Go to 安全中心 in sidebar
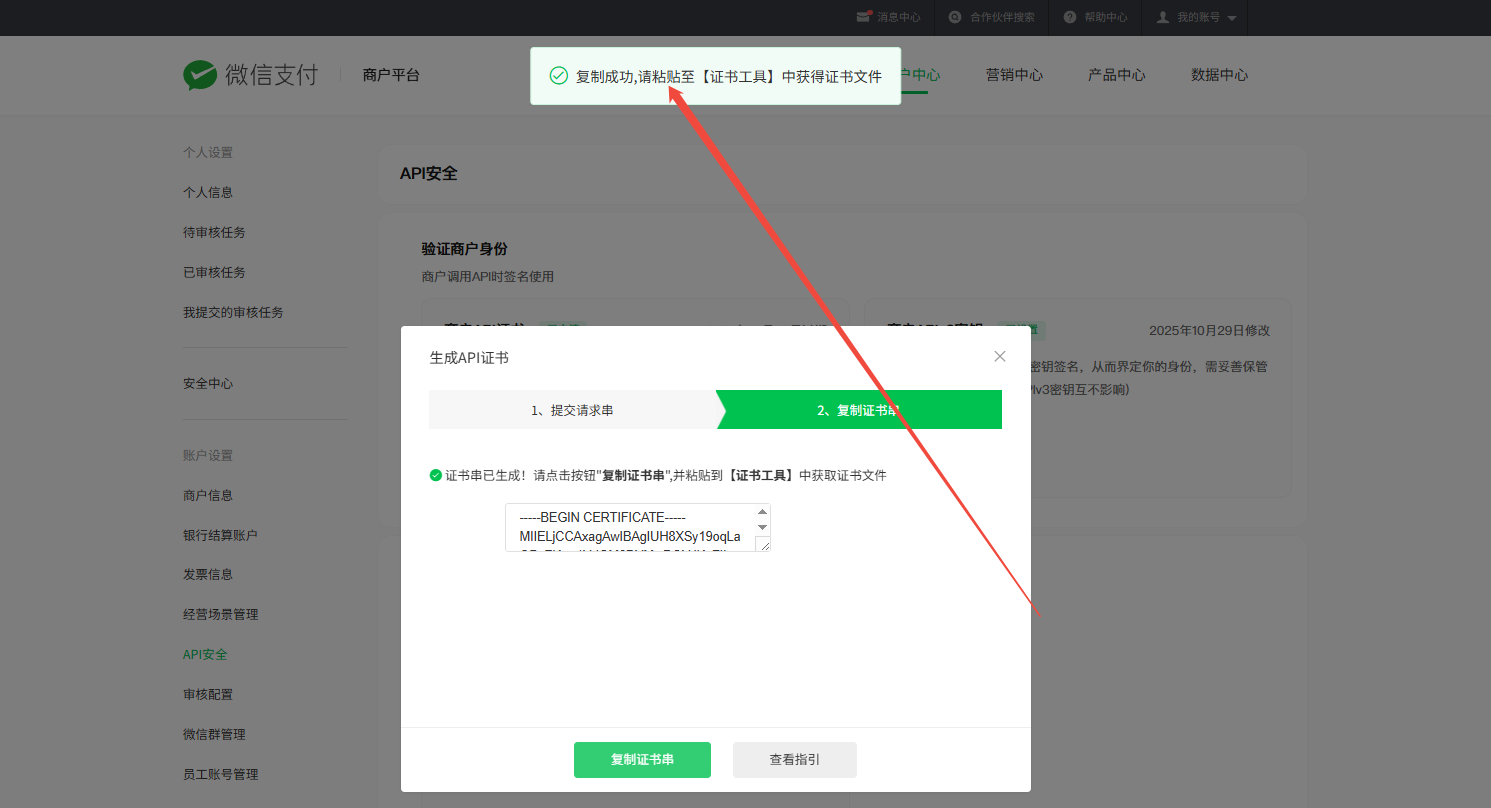 208,383
